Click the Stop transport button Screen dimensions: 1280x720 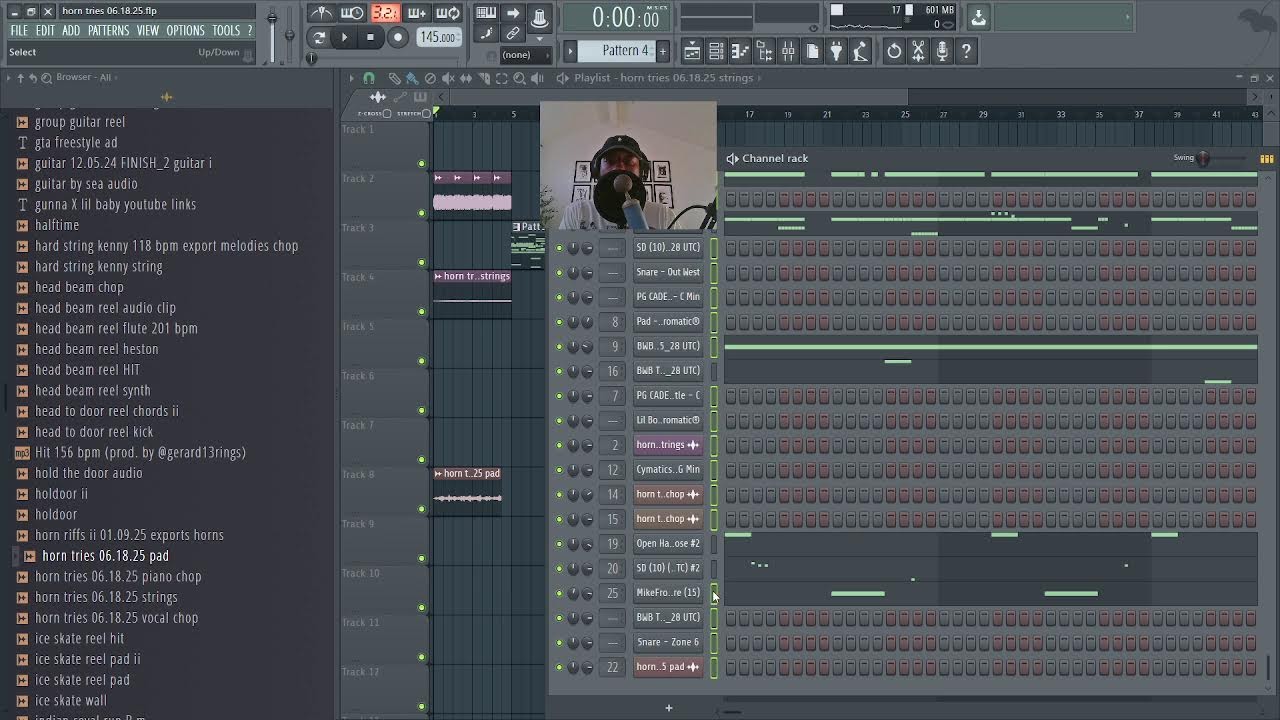(x=370, y=37)
